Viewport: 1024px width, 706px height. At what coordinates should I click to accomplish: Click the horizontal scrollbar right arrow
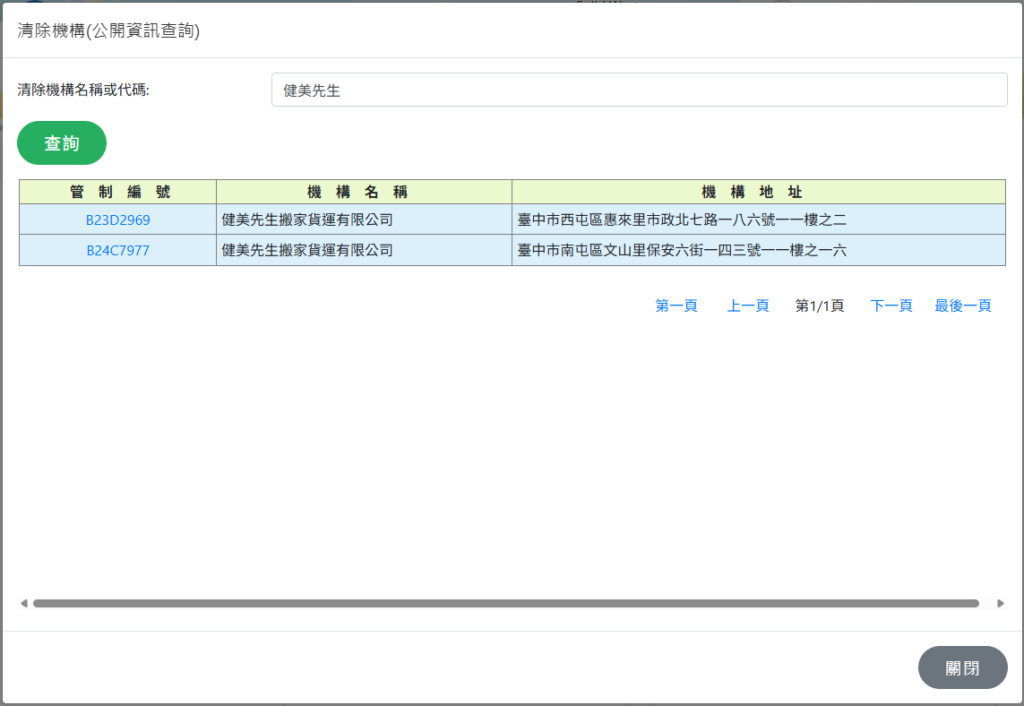point(1000,604)
